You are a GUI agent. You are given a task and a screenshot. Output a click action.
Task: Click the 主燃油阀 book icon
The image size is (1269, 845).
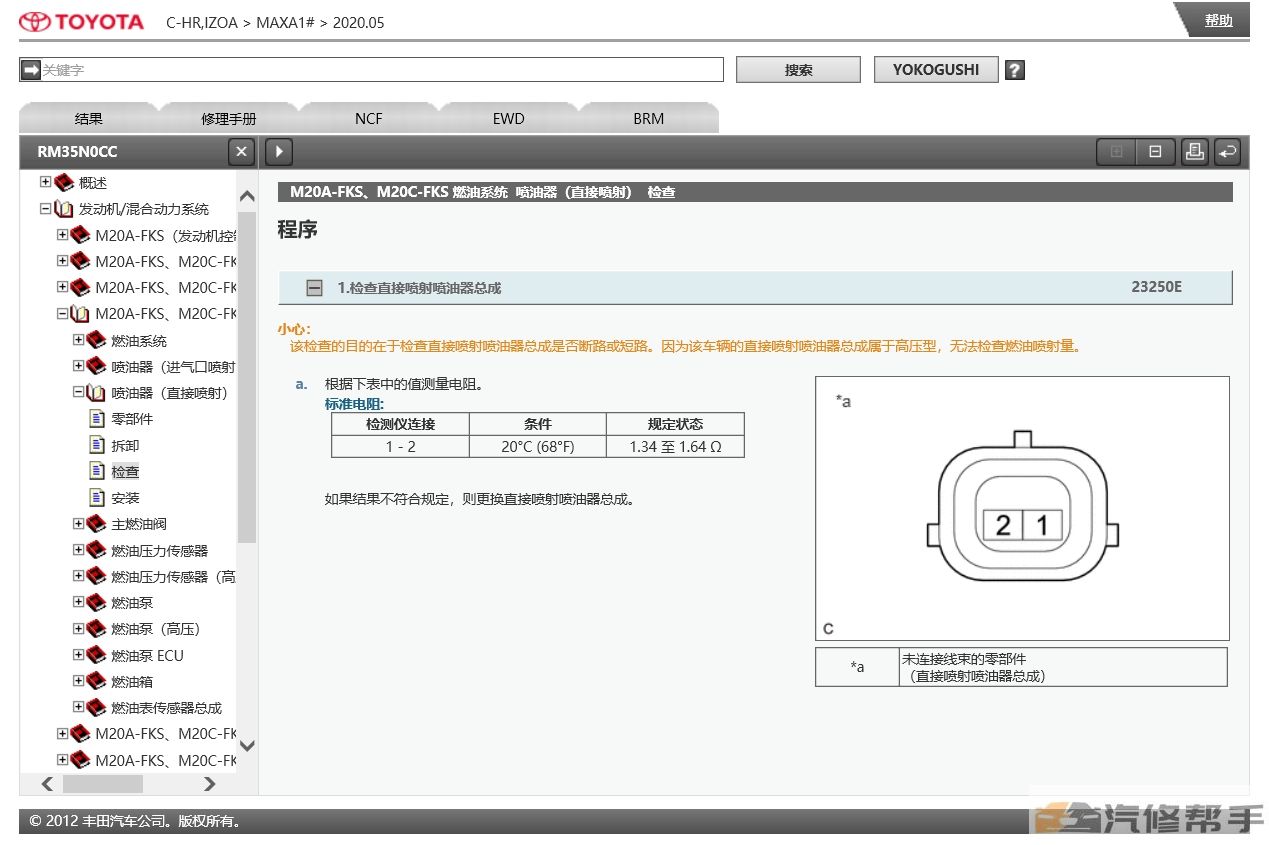tap(97, 523)
